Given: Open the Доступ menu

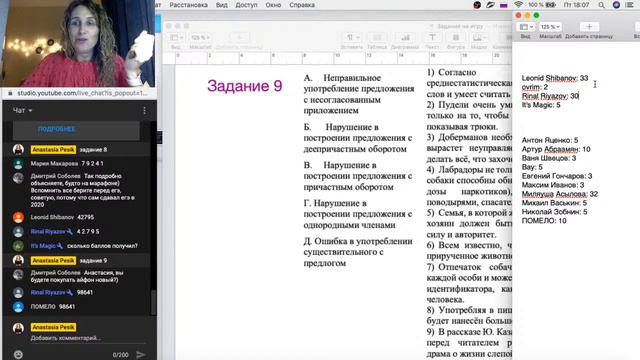Looking at the screenshot, I should [x=246, y=5].
